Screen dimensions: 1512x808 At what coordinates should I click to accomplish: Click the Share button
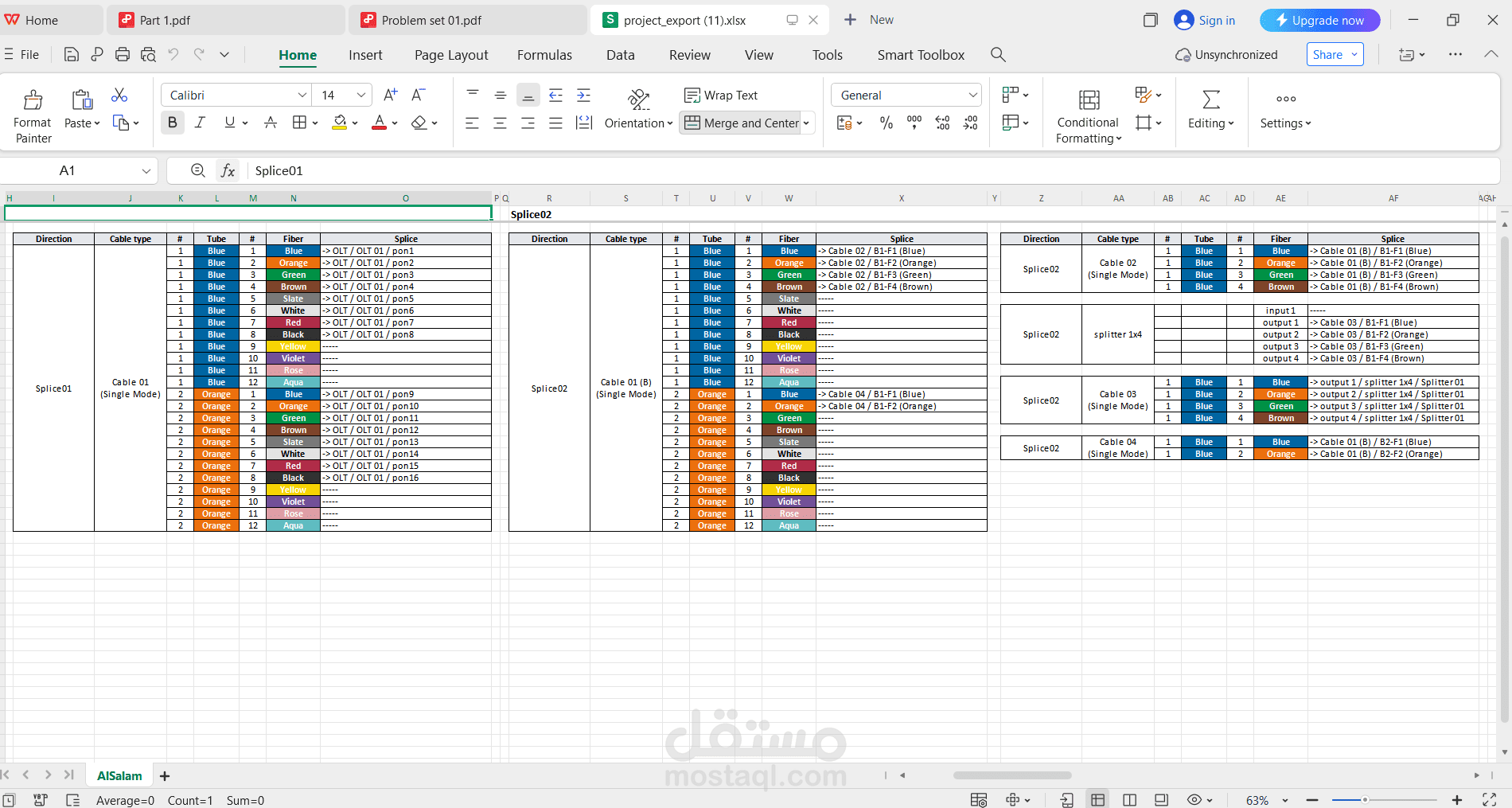[x=1335, y=54]
